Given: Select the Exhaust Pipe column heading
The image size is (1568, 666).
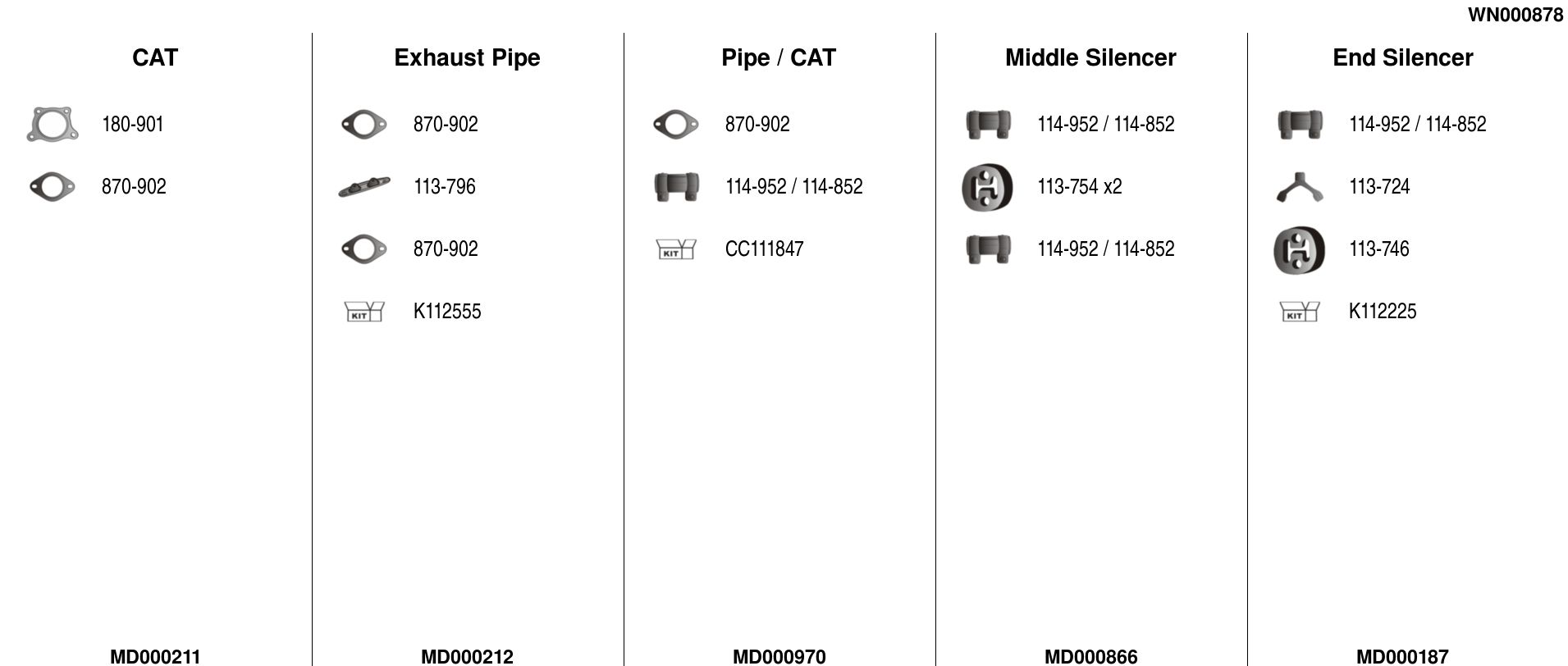Looking at the screenshot, I should (467, 57).
